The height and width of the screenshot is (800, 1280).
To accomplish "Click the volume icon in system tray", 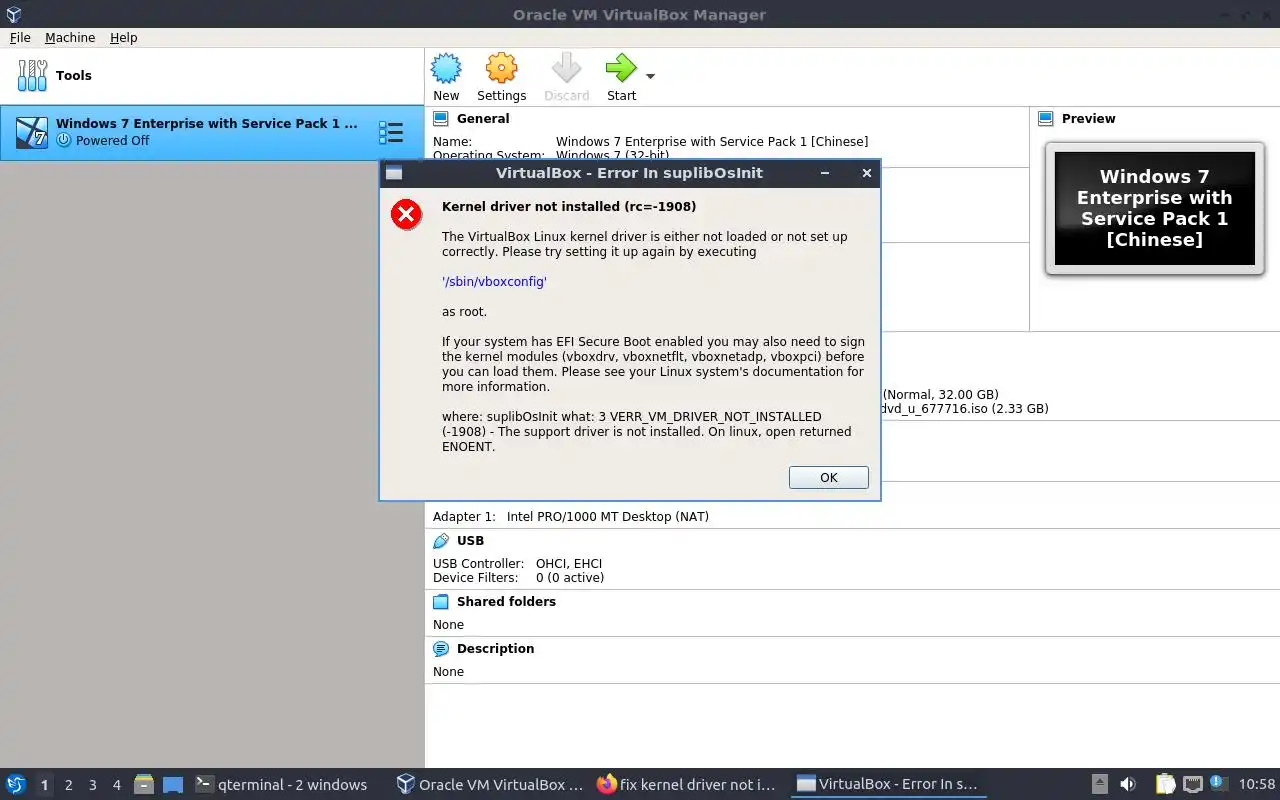I will tap(1128, 785).
